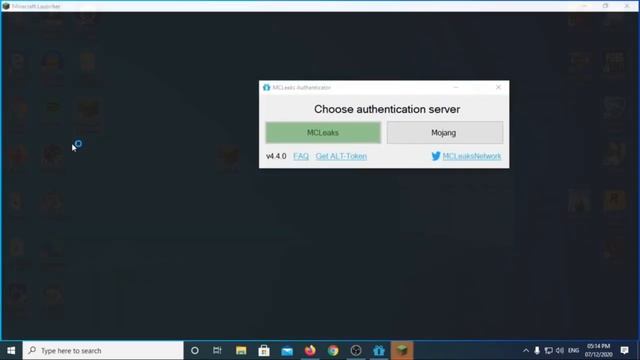
Task: Click the microphone tray icon
Action: 537,350
